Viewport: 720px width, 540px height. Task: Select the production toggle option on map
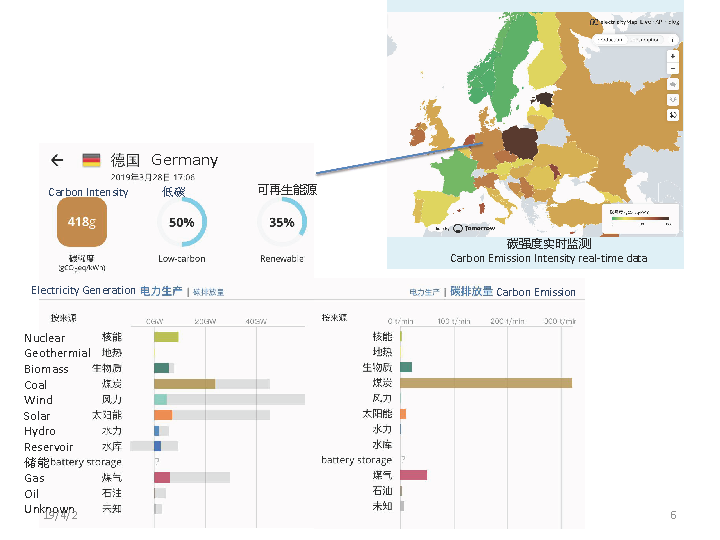[610, 39]
